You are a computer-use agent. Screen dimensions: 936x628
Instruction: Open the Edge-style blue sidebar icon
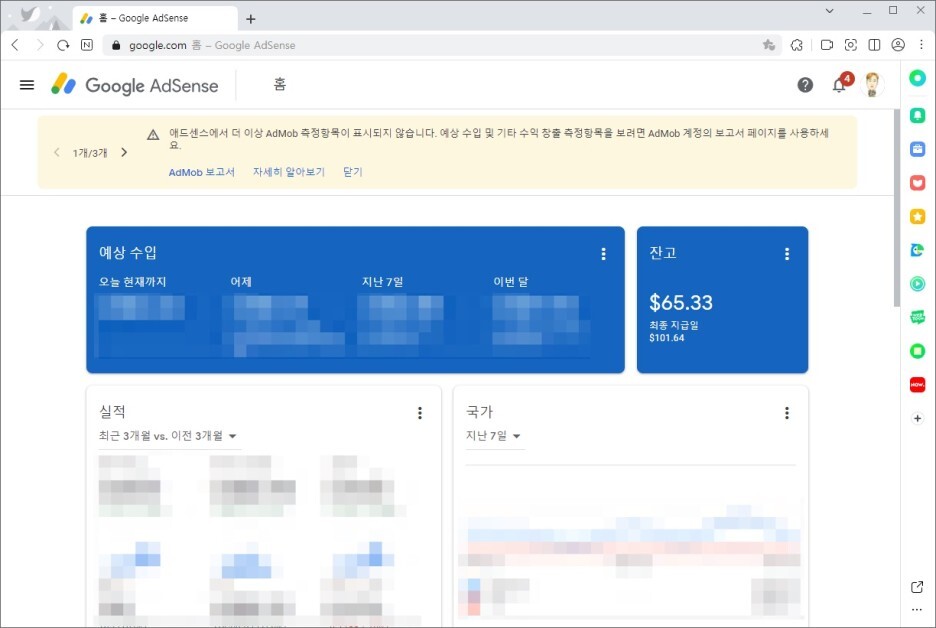point(917,250)
